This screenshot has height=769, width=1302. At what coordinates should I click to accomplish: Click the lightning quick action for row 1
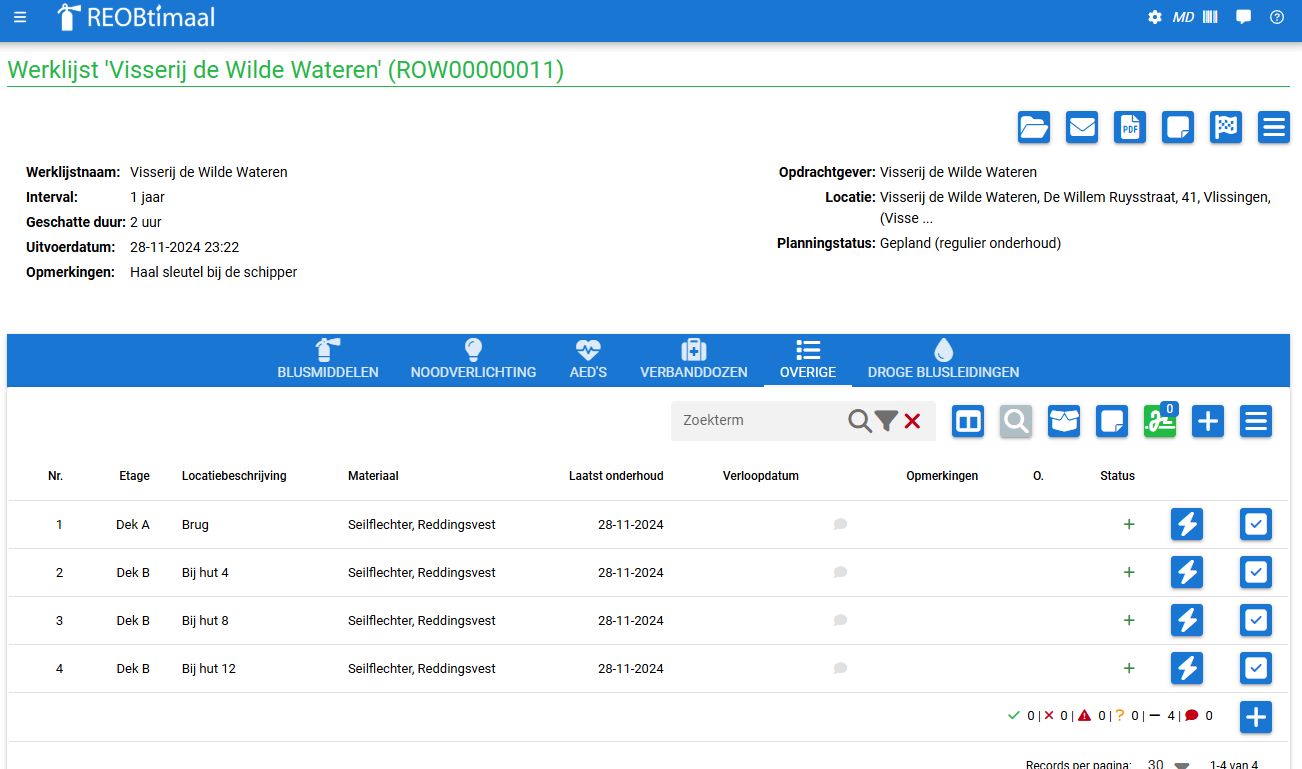[x=1187, y=524]
